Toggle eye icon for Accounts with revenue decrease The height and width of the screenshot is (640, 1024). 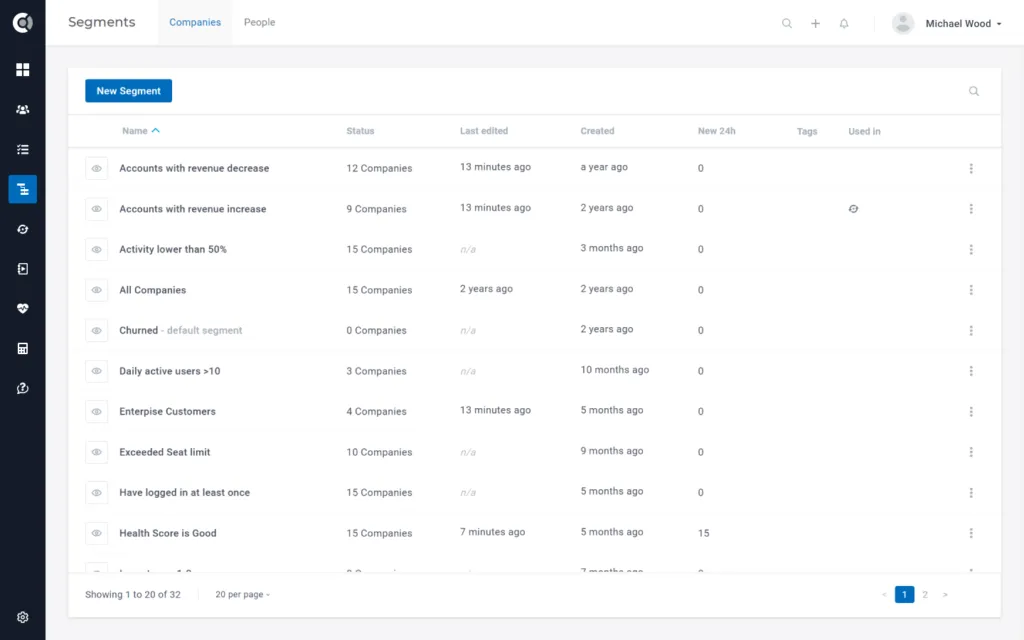(97, 168)
